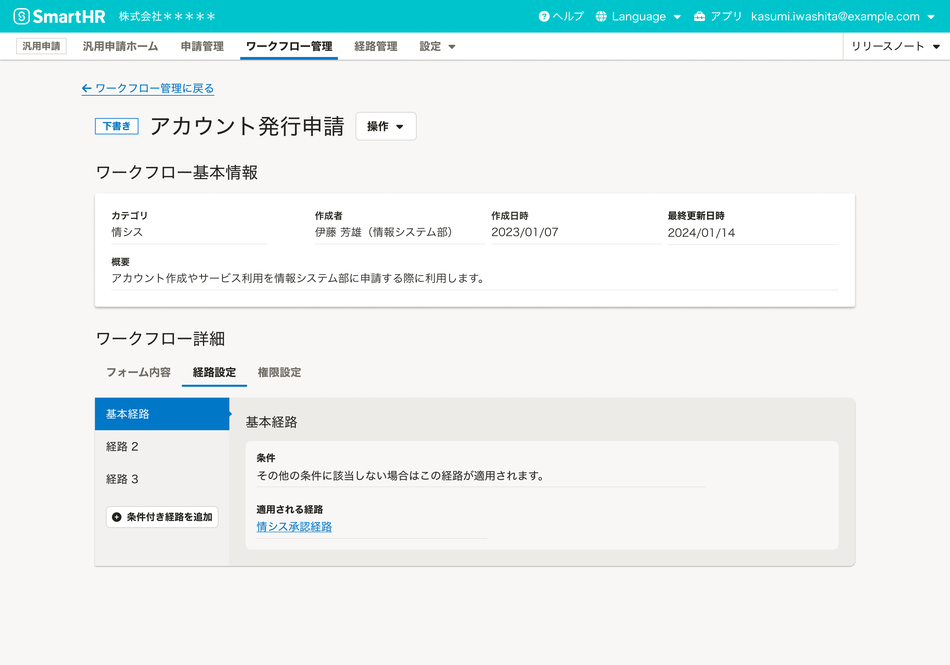This screenshot has height=665, width=950.
Task: Click the アプリ button in header
Action: 718,16
